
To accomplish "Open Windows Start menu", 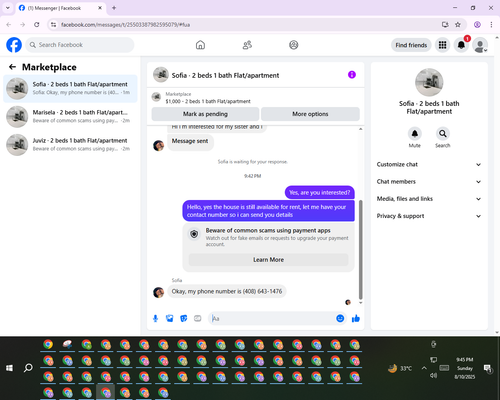I will [x=9, y=368].
